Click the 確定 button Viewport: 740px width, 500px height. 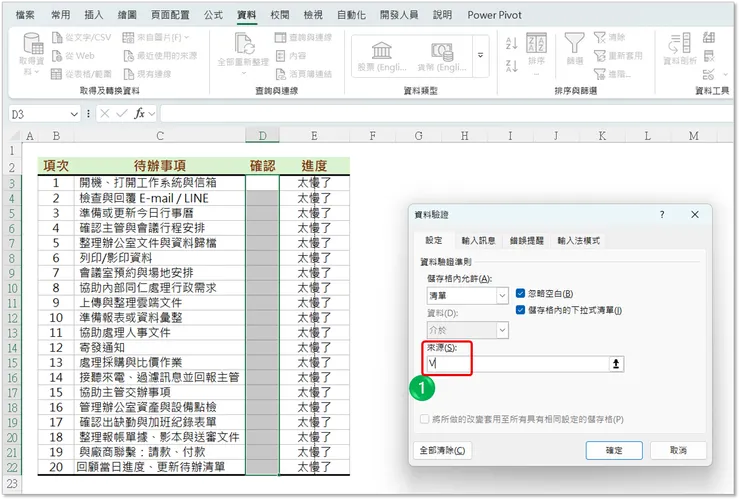coord(614,450)
